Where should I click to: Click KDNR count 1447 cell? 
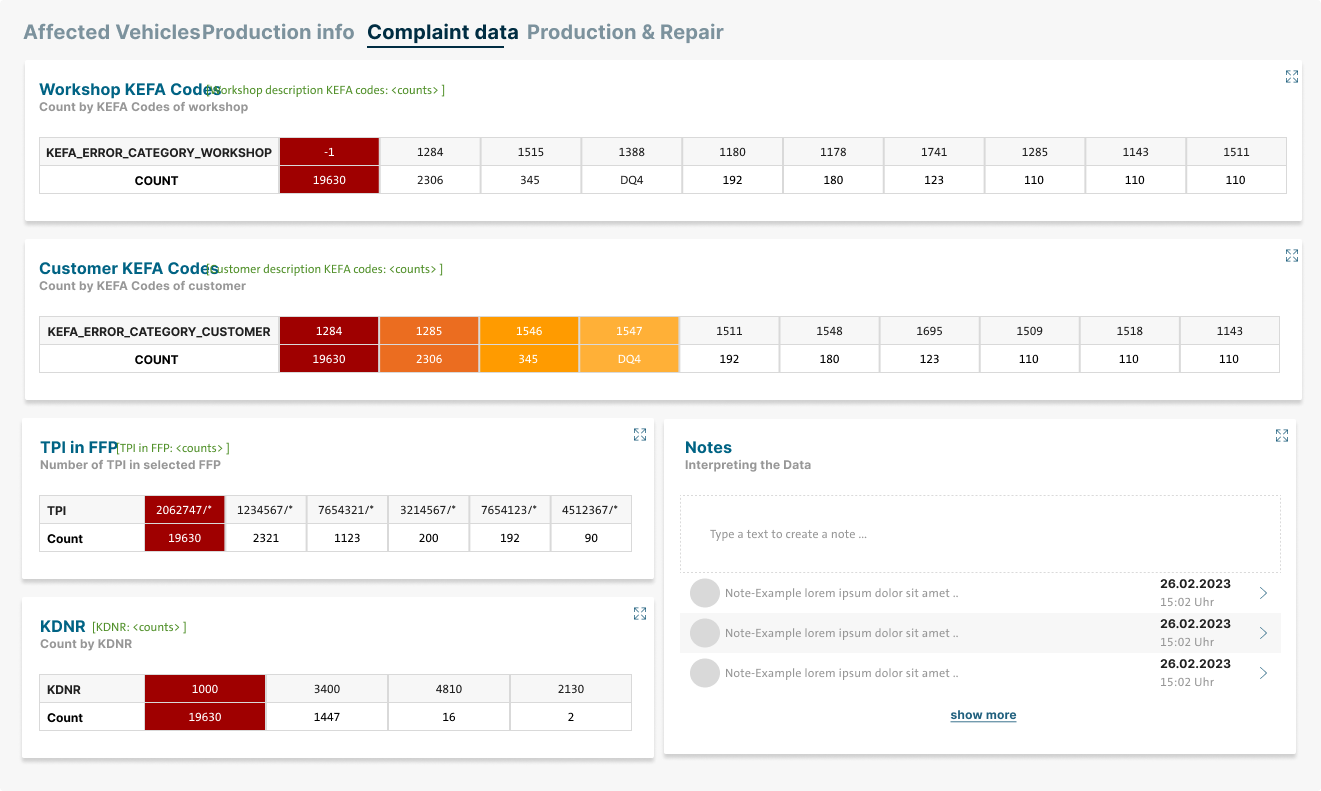(x=327, y=717)
